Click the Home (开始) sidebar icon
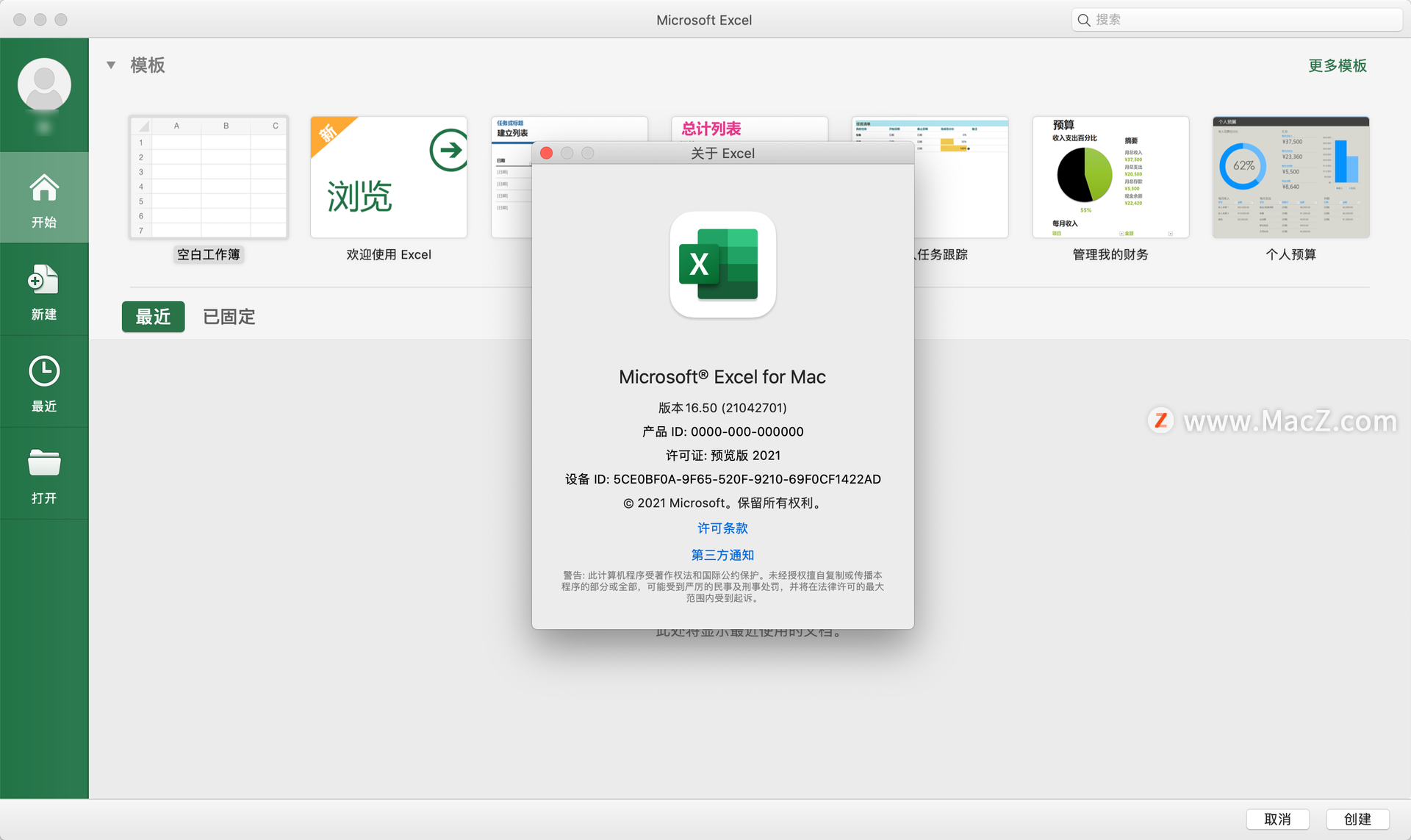This screenshot has width=1411, height=840. click(x=44, y=188)
